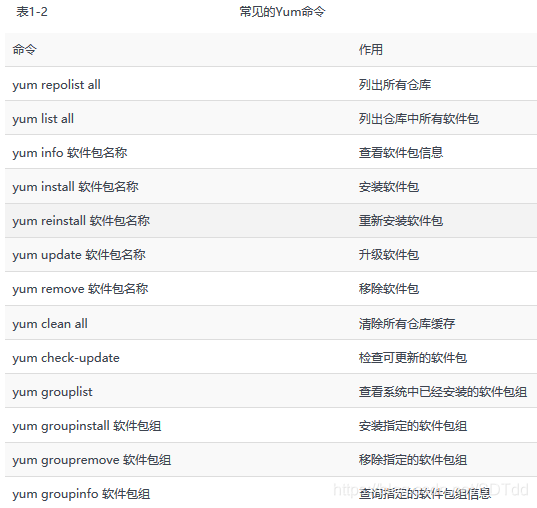Viewport: 537px width, 508px height.
Task: Select the '安装指定的软件包组' cell
Action: pos(413,426)
